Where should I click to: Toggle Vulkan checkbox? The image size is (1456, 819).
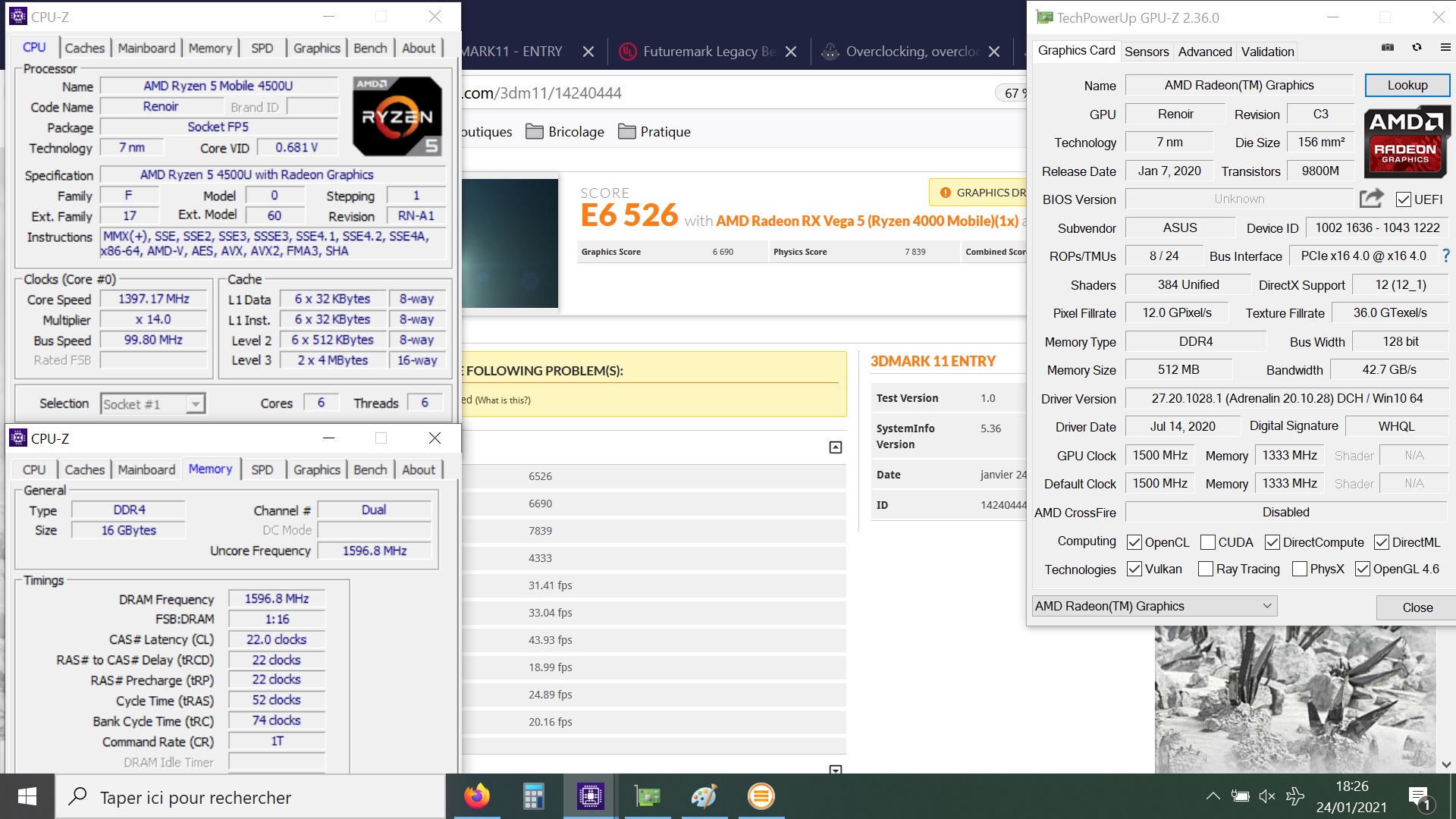coord(1134,569)
